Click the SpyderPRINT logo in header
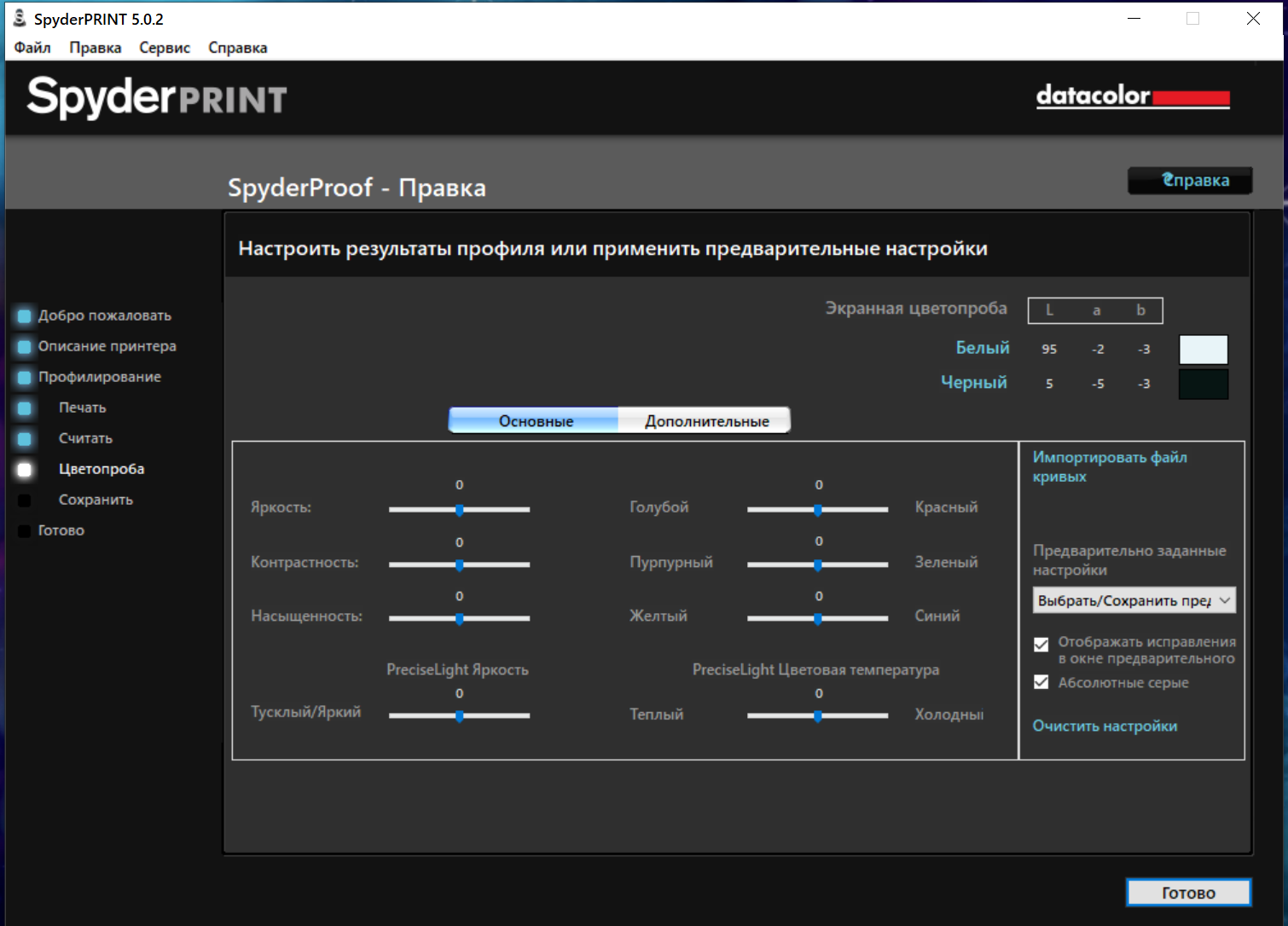 [157, 97]
